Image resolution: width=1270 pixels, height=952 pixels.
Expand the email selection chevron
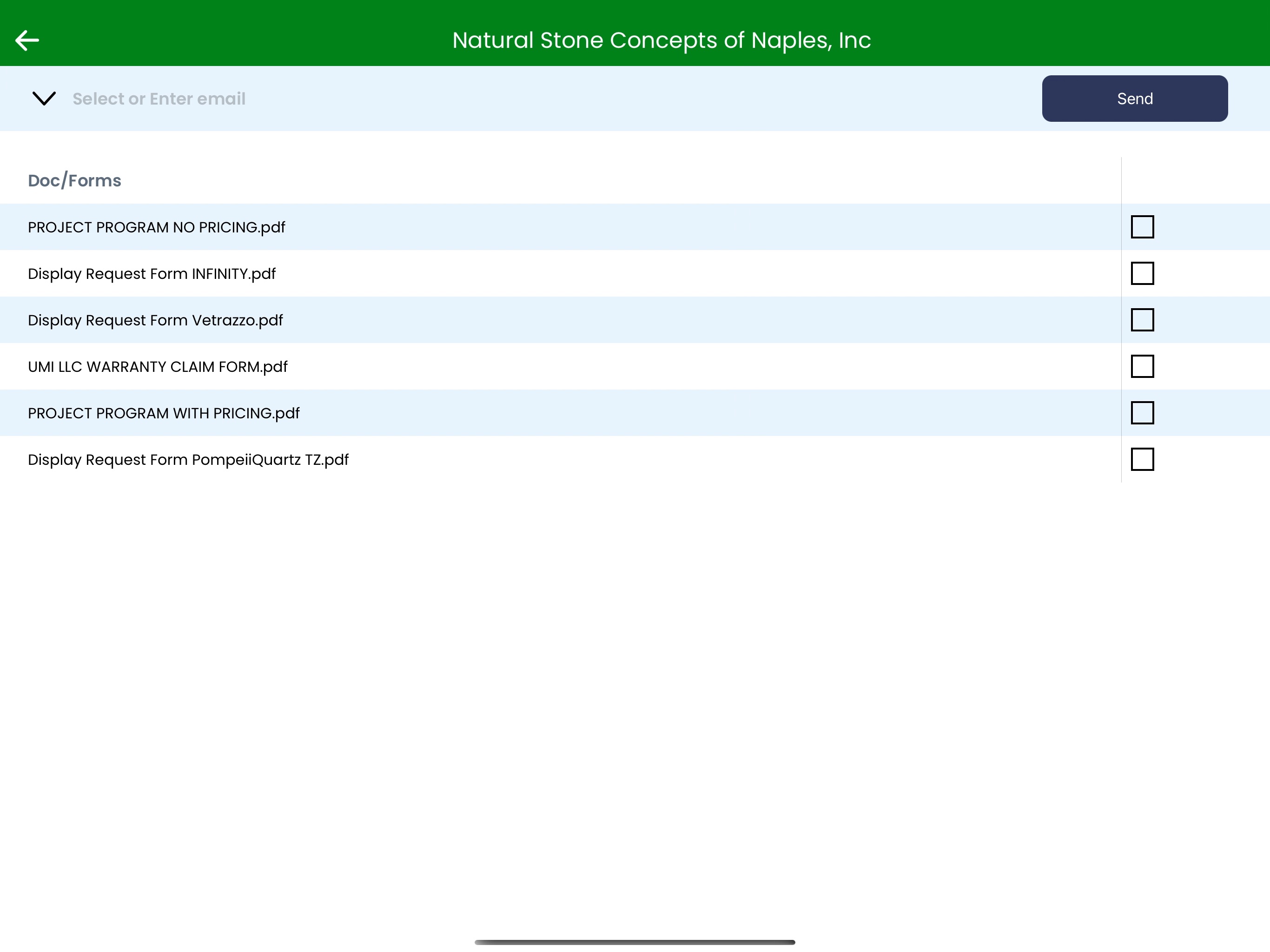[44, 98]
